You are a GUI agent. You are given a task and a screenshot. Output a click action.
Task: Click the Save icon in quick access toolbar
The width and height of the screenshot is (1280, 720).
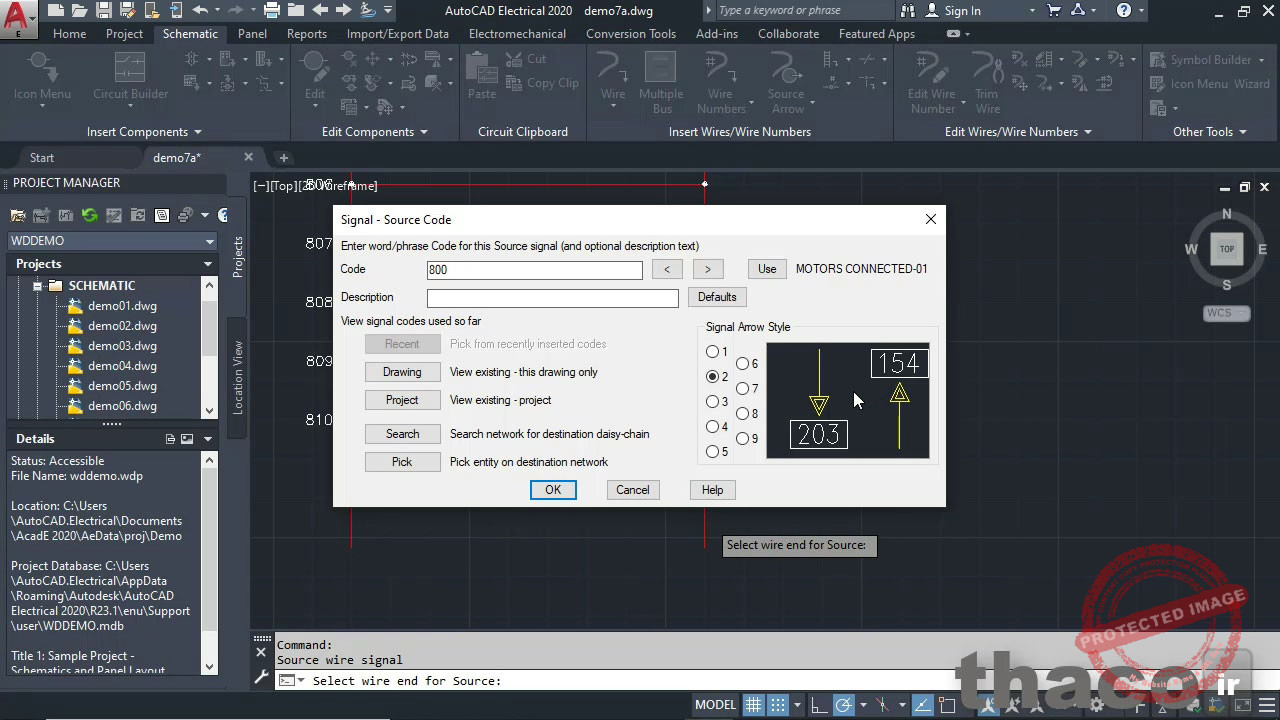(105, 11)
